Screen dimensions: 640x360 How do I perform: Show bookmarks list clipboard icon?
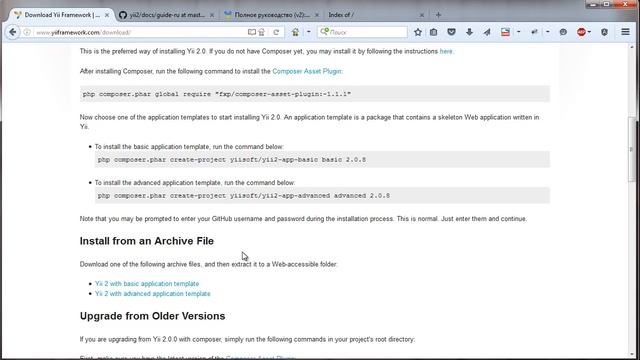click(433, 32)
